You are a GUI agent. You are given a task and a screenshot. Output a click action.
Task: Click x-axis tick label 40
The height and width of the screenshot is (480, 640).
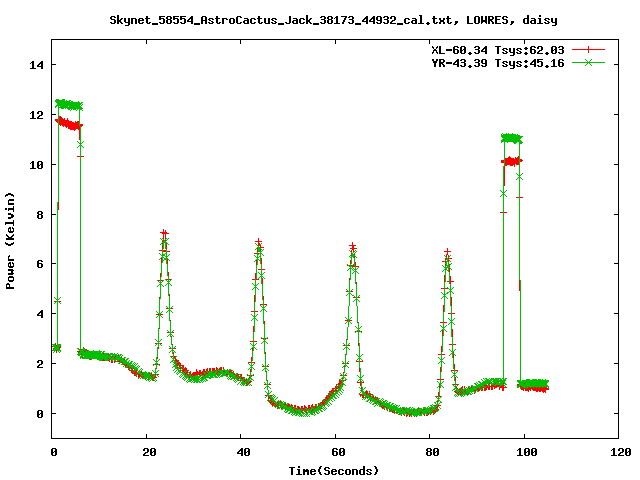[244, 452]
